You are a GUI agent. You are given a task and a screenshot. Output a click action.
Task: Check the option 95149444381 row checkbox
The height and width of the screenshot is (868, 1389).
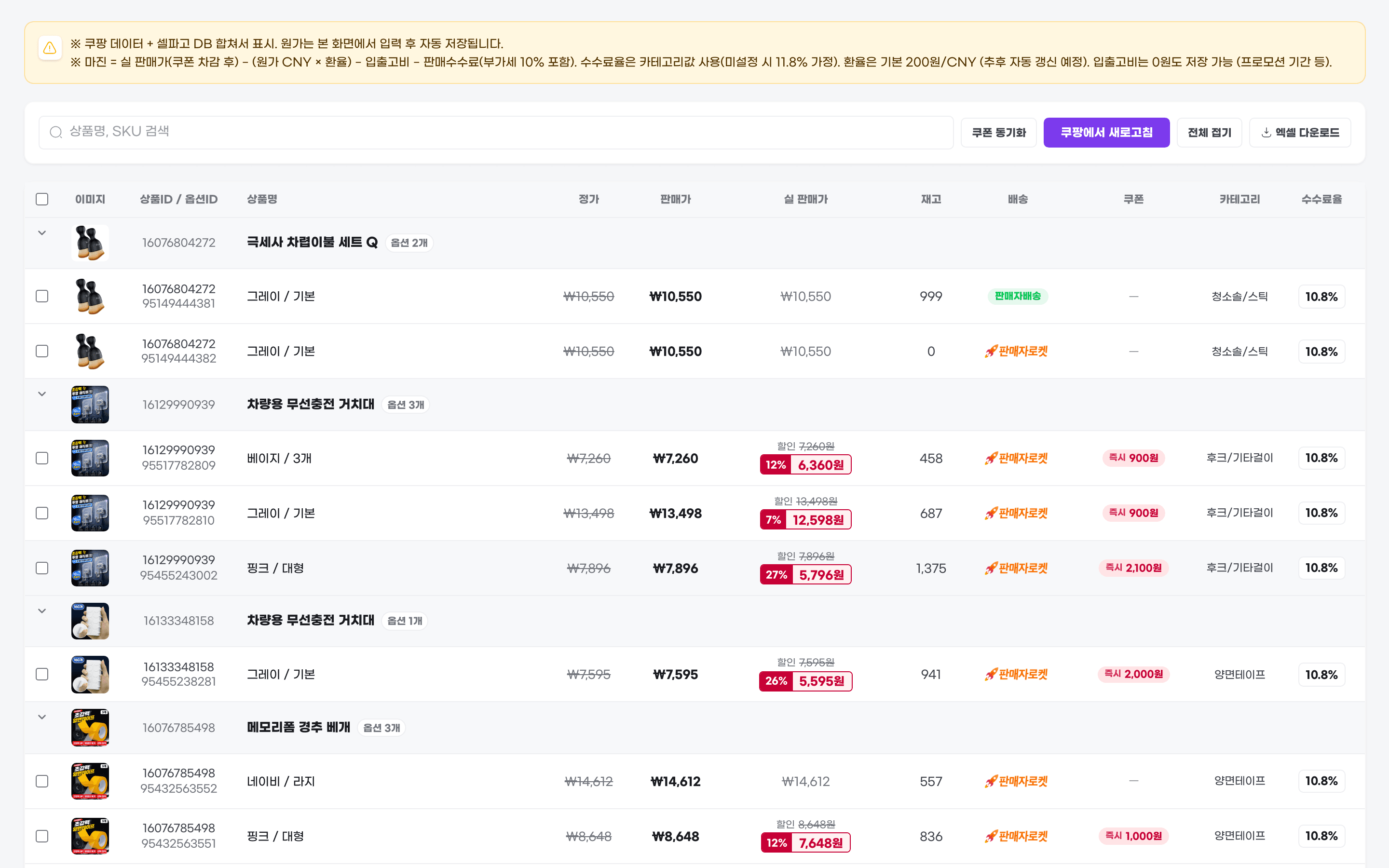pyautogui.click(x=42, y=296)
